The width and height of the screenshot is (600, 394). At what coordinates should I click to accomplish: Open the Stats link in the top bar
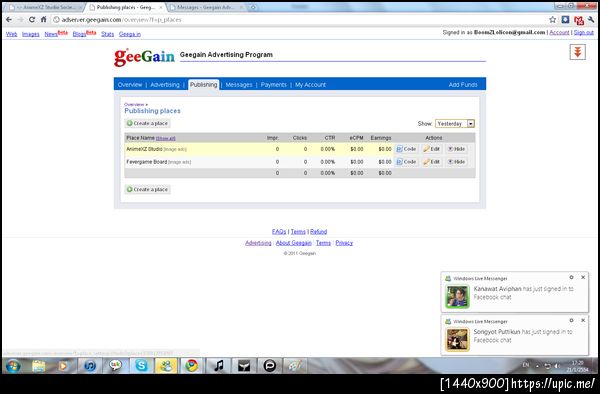(108, 34)
